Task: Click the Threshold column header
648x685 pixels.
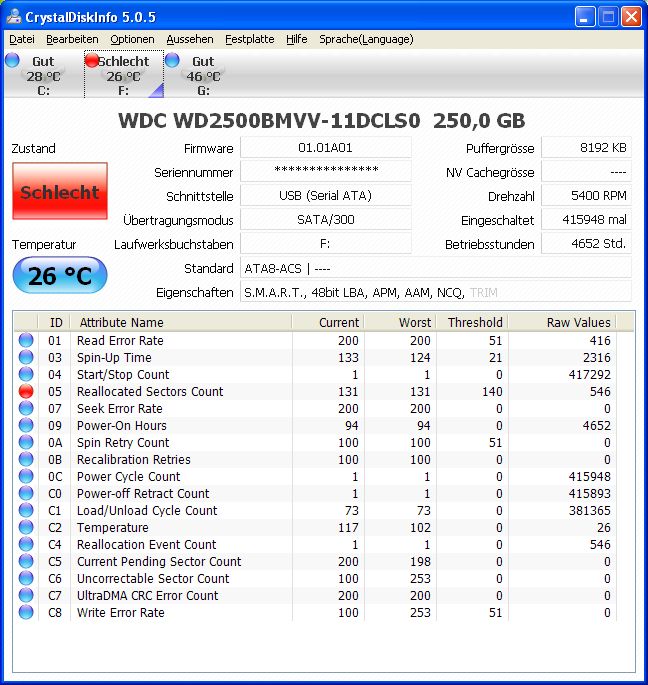Action: coord(472,322)
